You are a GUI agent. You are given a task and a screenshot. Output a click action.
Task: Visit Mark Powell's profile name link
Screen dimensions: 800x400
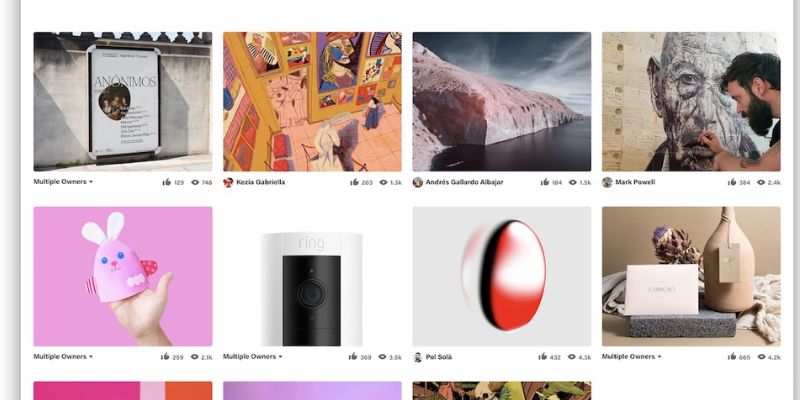click(635, 182)
